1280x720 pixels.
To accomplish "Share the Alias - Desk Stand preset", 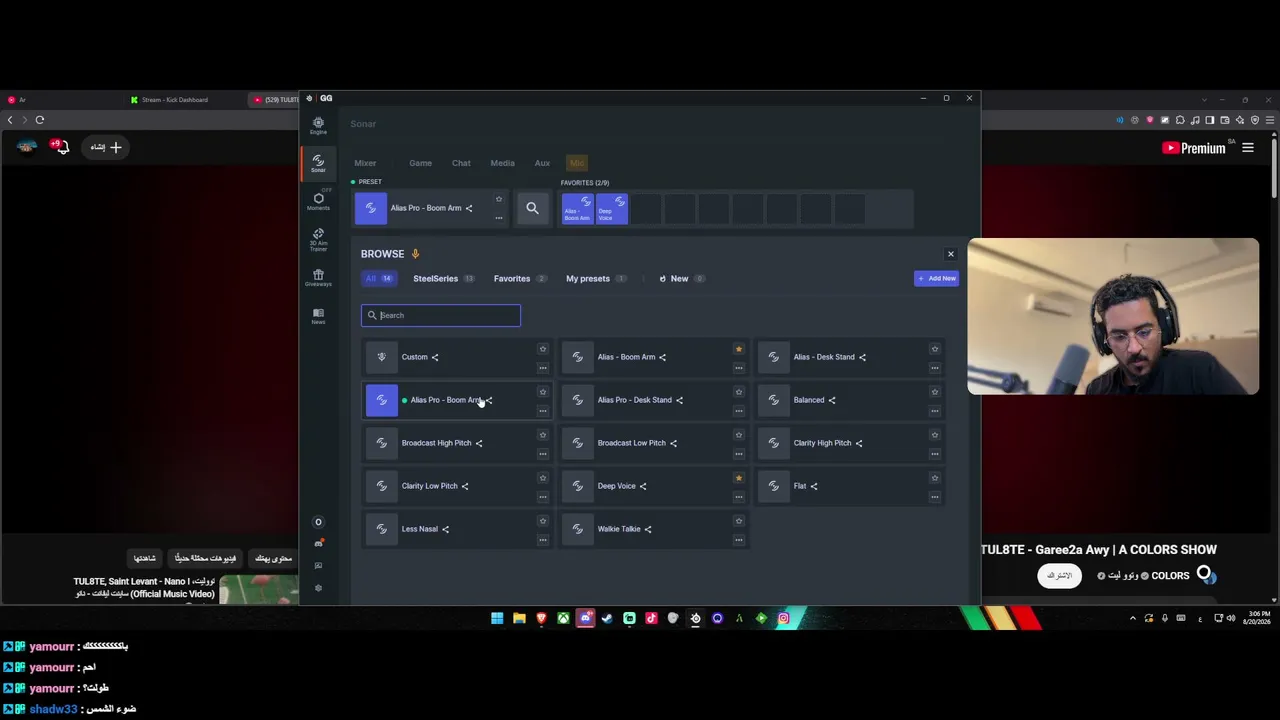I will coord(862,357).
